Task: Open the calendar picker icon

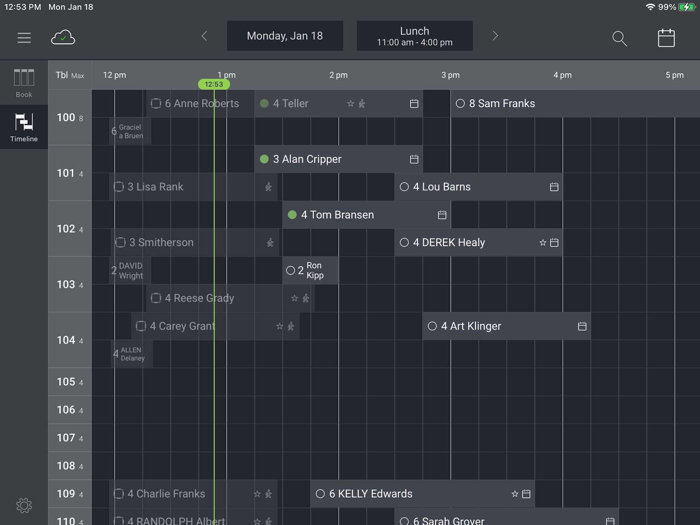Action: pyautogui.click(x=666, y=38)
